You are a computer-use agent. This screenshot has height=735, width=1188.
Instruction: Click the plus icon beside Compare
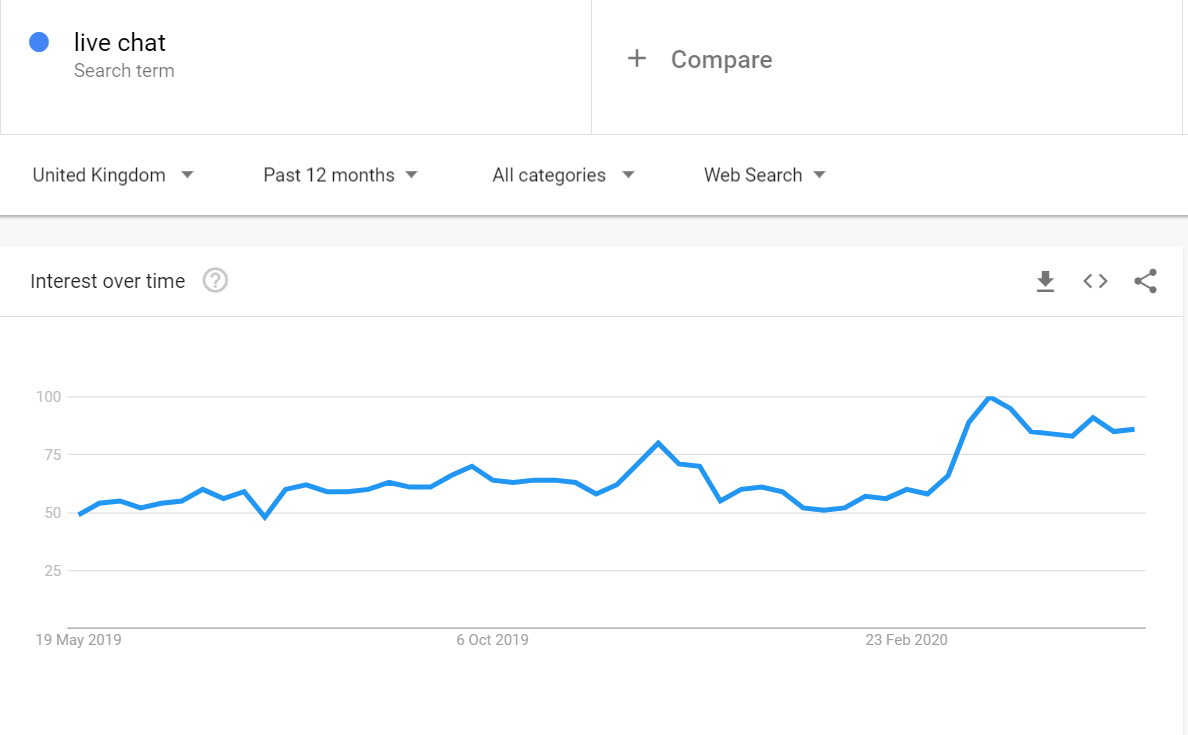tap(637, 59)
